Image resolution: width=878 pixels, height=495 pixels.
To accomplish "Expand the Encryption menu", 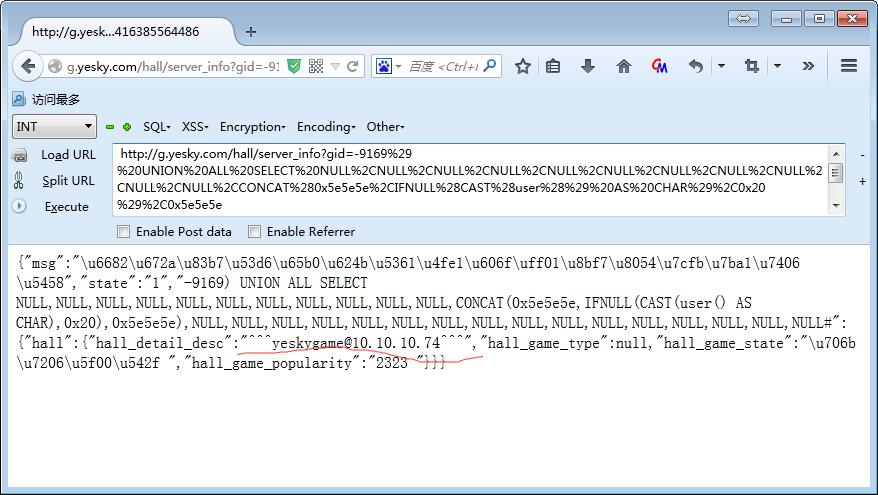I will coord(253,127).
